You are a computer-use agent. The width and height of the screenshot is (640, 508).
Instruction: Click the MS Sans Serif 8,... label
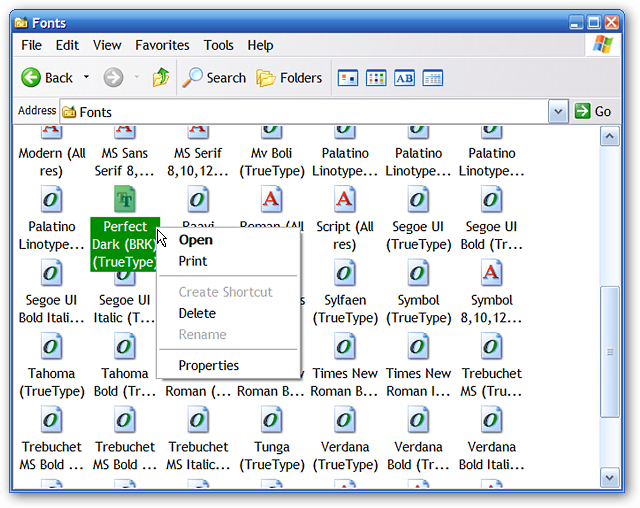click(x=124, y=162)
